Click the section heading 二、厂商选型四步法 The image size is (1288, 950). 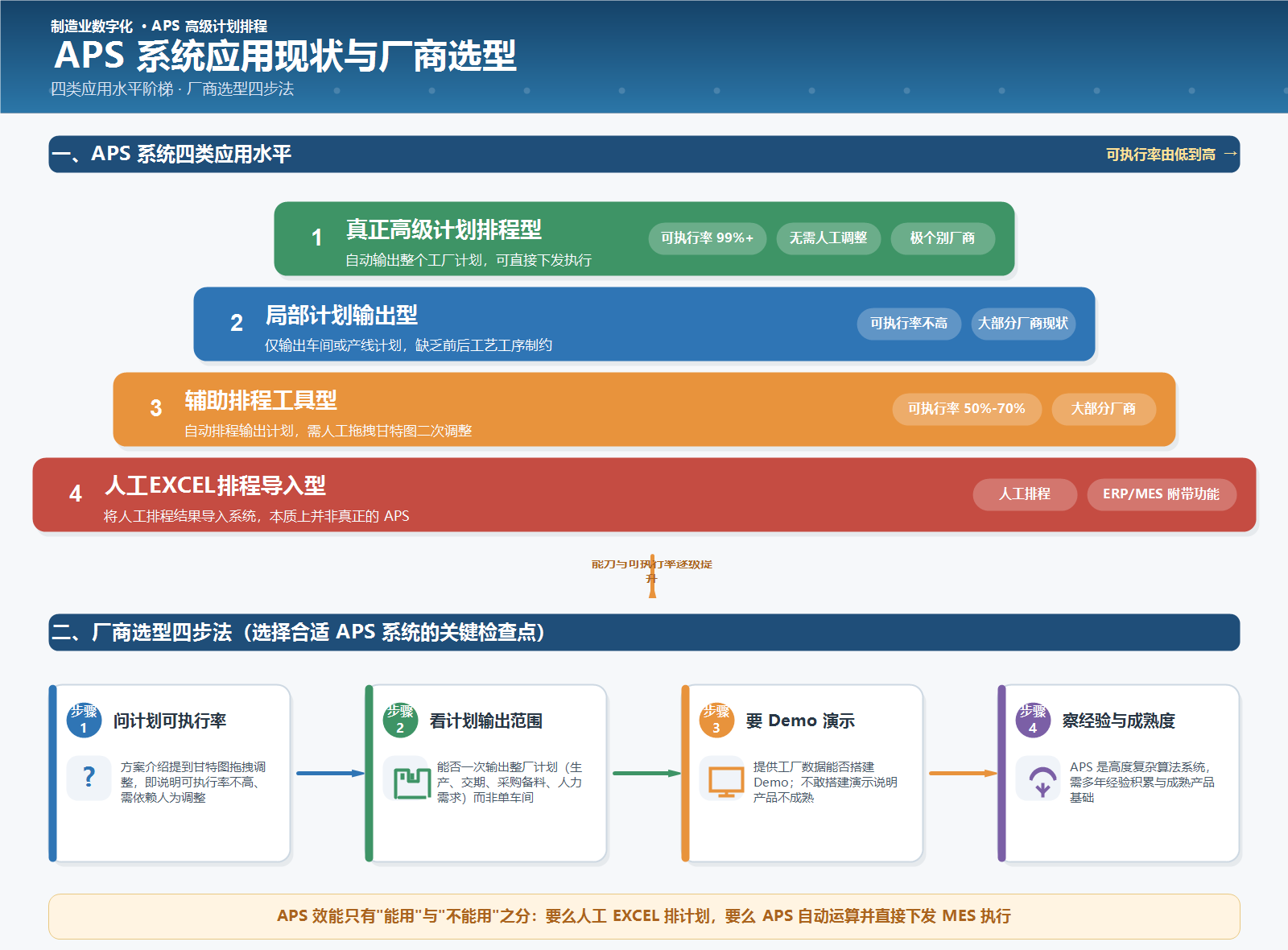click(299, 633)
